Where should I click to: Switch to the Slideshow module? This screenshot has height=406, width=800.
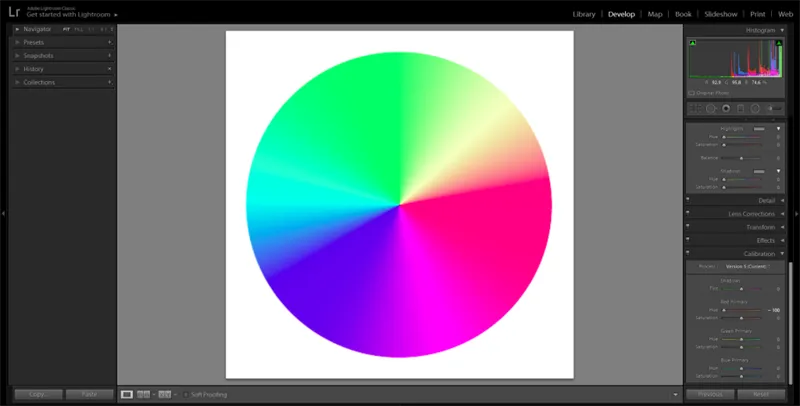[x=720, y=15]
